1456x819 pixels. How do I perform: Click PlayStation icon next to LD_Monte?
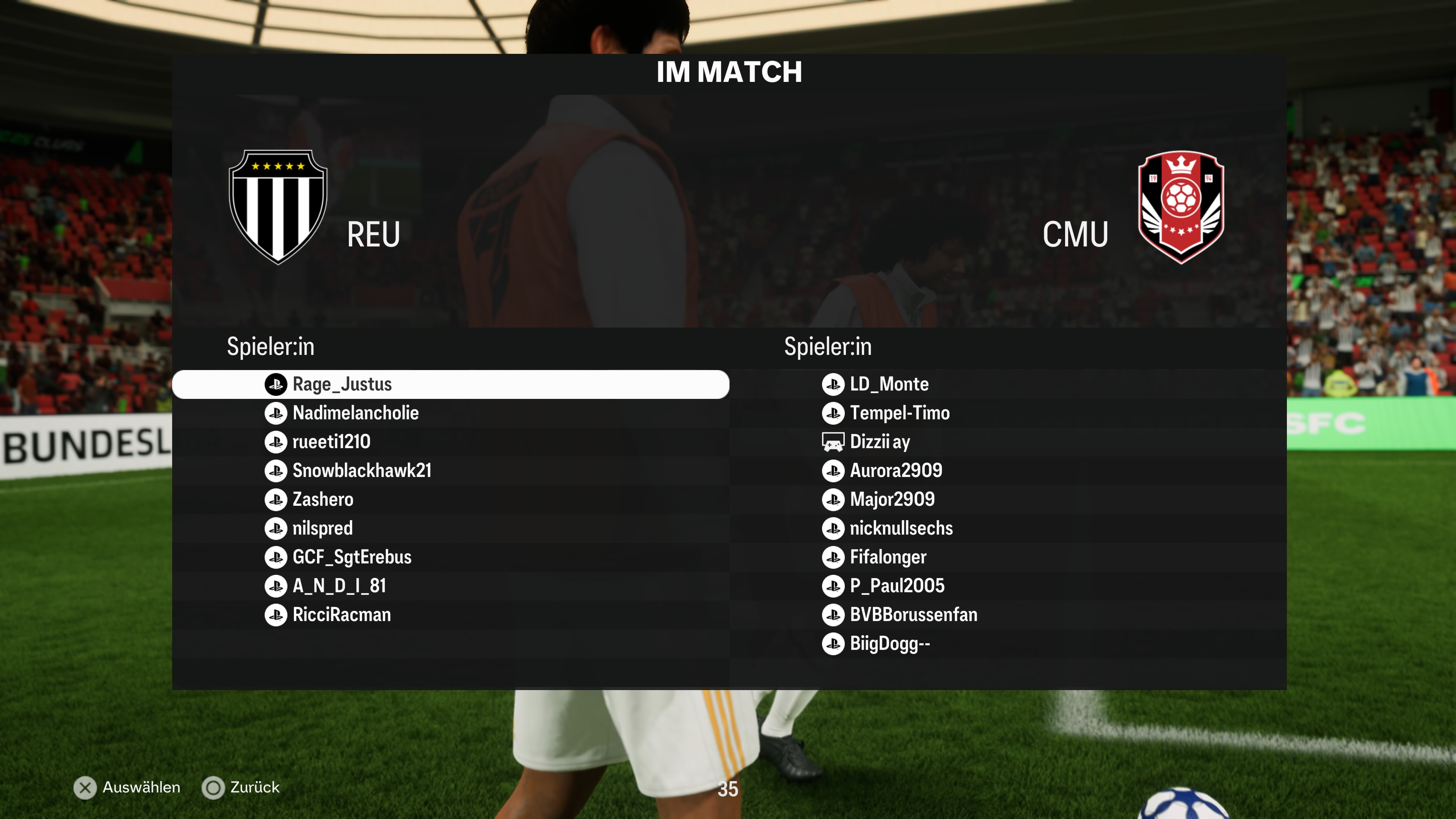(x=833, y=384)
